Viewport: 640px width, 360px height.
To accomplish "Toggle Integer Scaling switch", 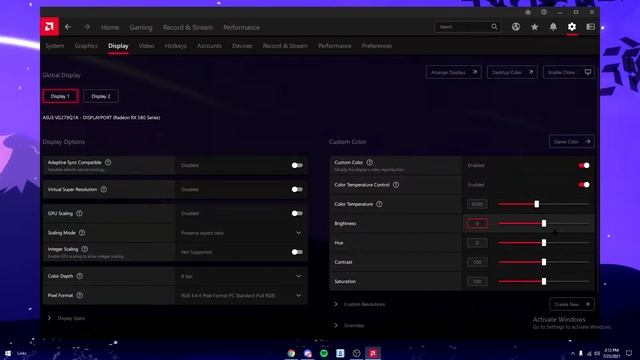I will click(x=297, y=252).
